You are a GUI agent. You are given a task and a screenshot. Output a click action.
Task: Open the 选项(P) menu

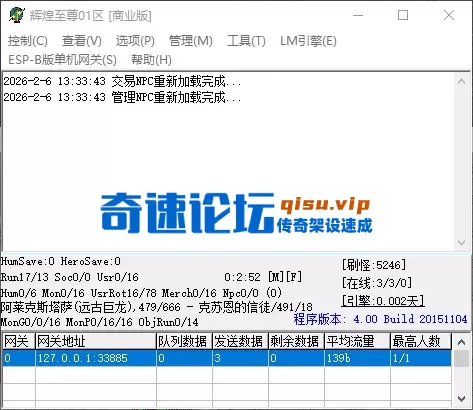click(x=135, y=41)
